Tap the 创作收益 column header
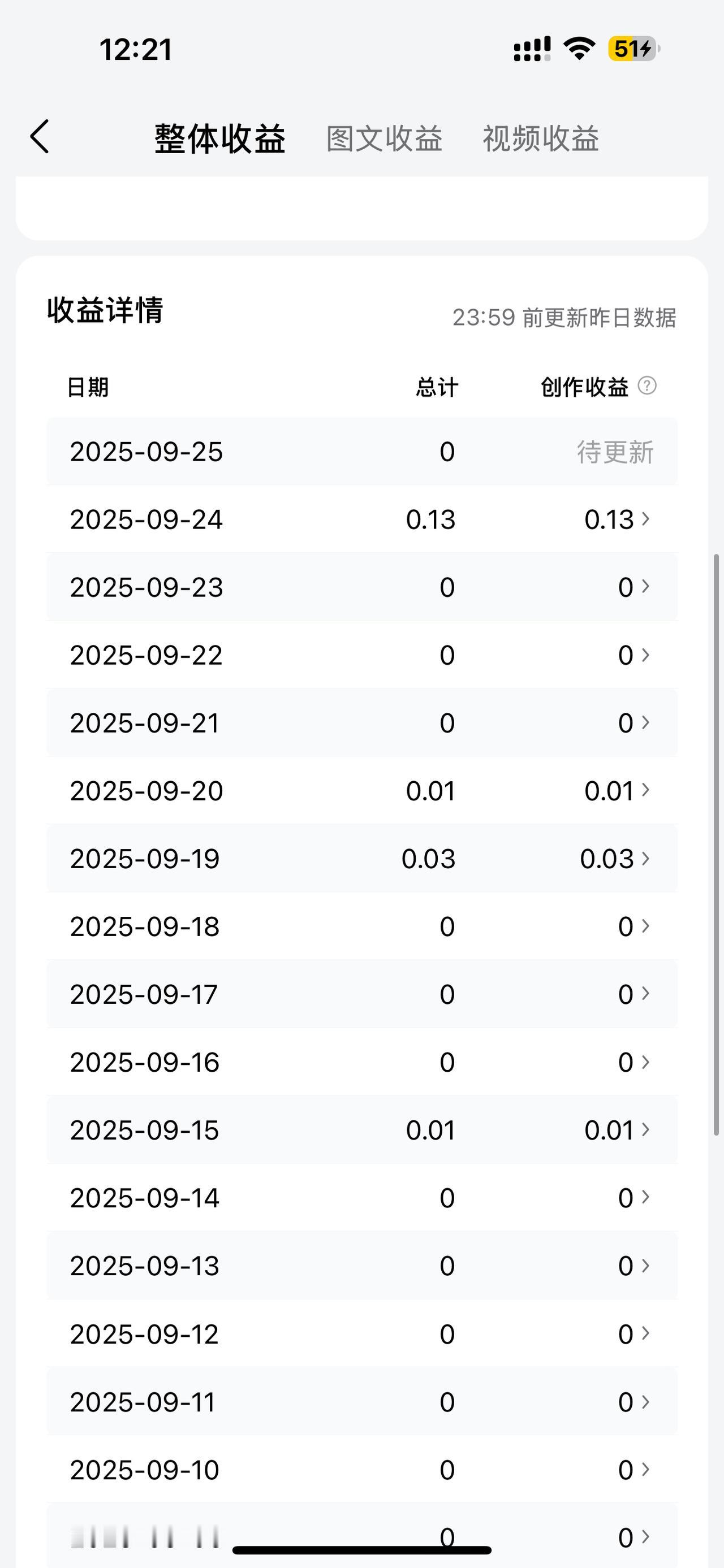The image size is (724, 1568). click(x=584, y=387)
